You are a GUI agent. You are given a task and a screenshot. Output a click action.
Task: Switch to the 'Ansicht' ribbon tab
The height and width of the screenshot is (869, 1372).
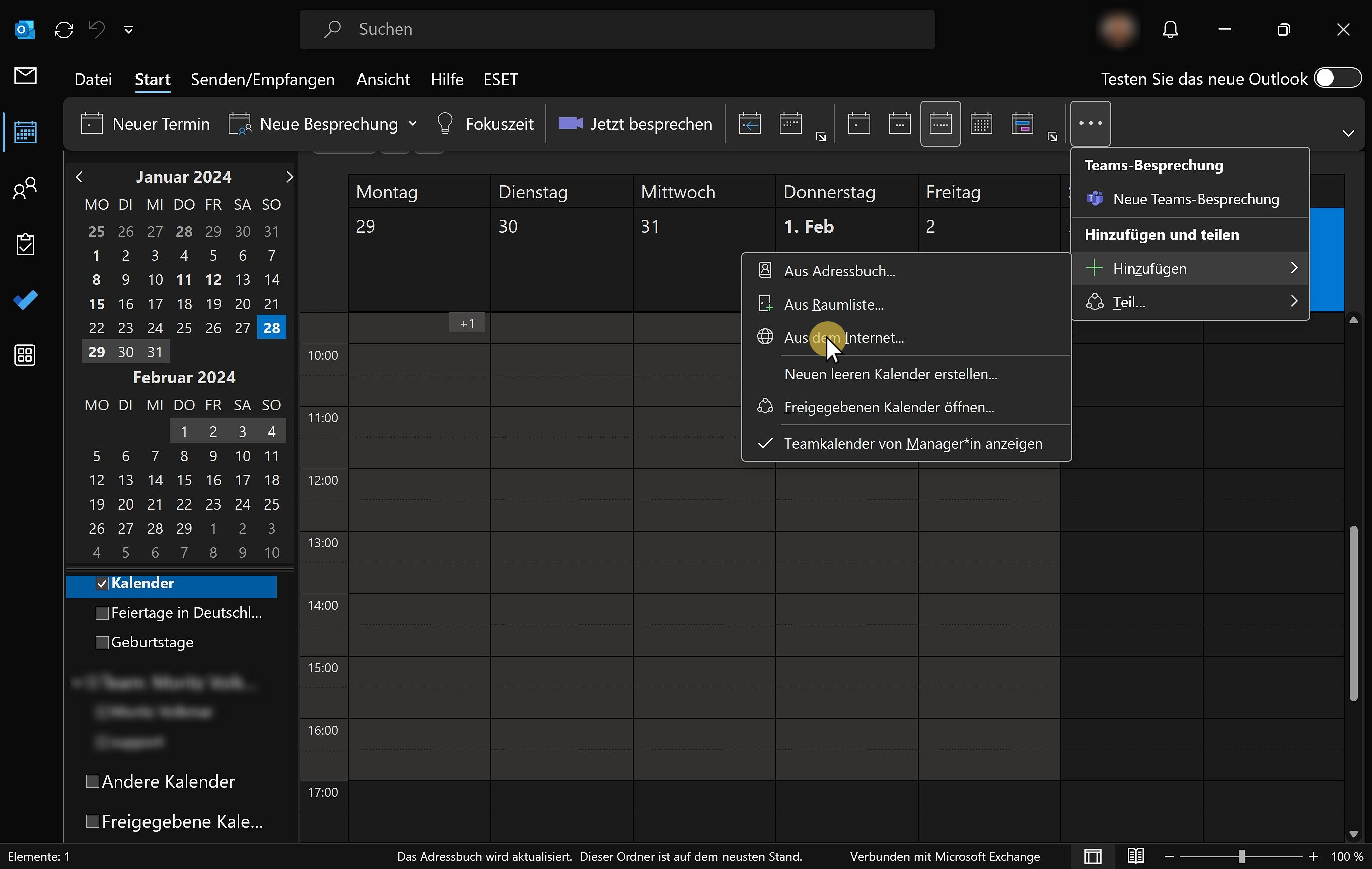[x=383, y=79]
